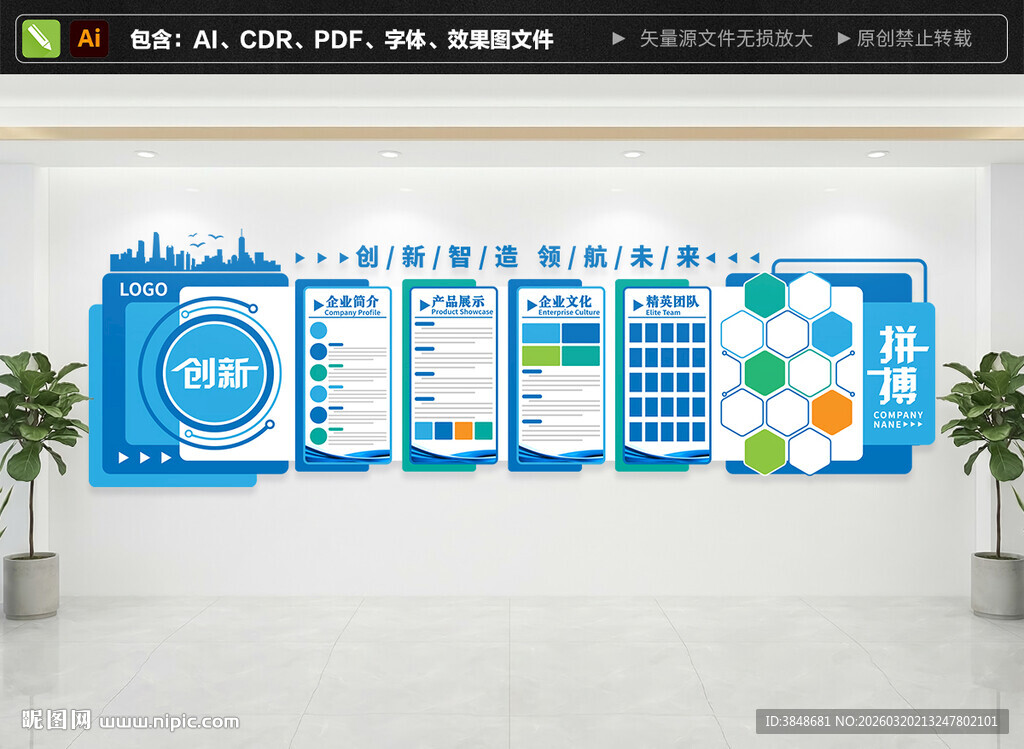Click the COMPANY NANE caption
Image resolution: width=1024 pixels, height=749 pixels.
pos(899,419)
